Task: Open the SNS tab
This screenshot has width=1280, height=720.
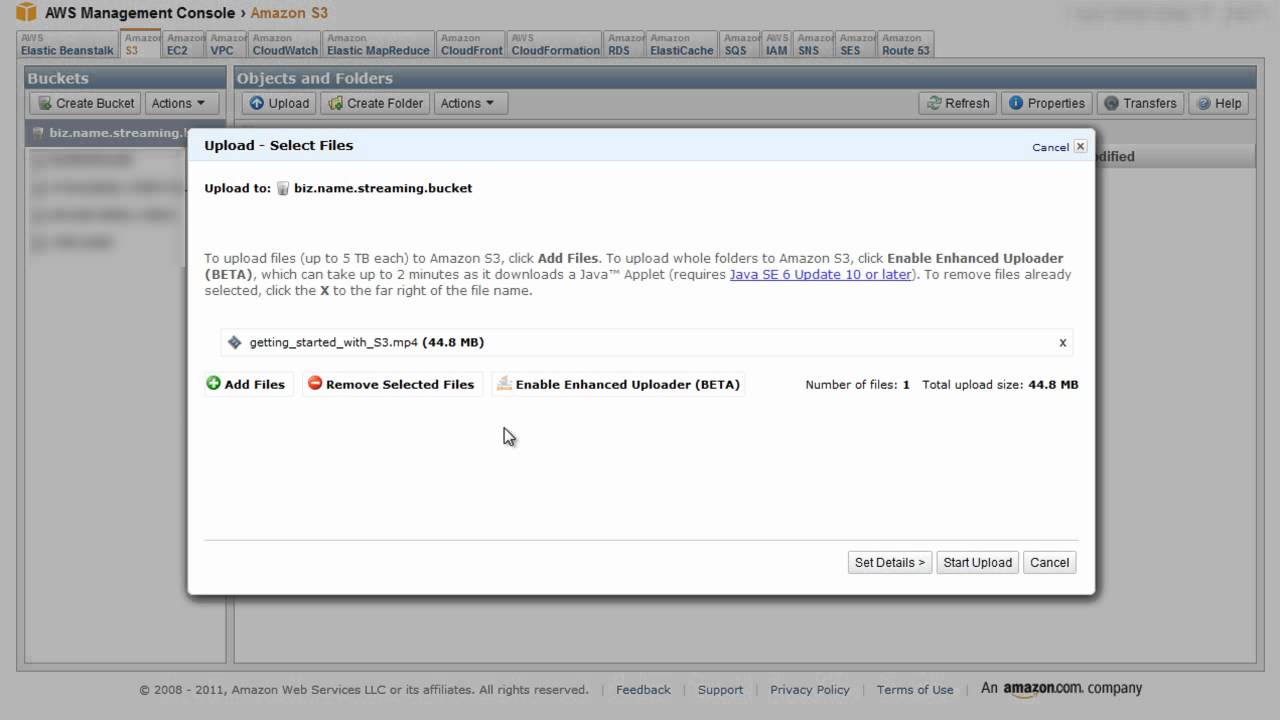Action: 815,45
